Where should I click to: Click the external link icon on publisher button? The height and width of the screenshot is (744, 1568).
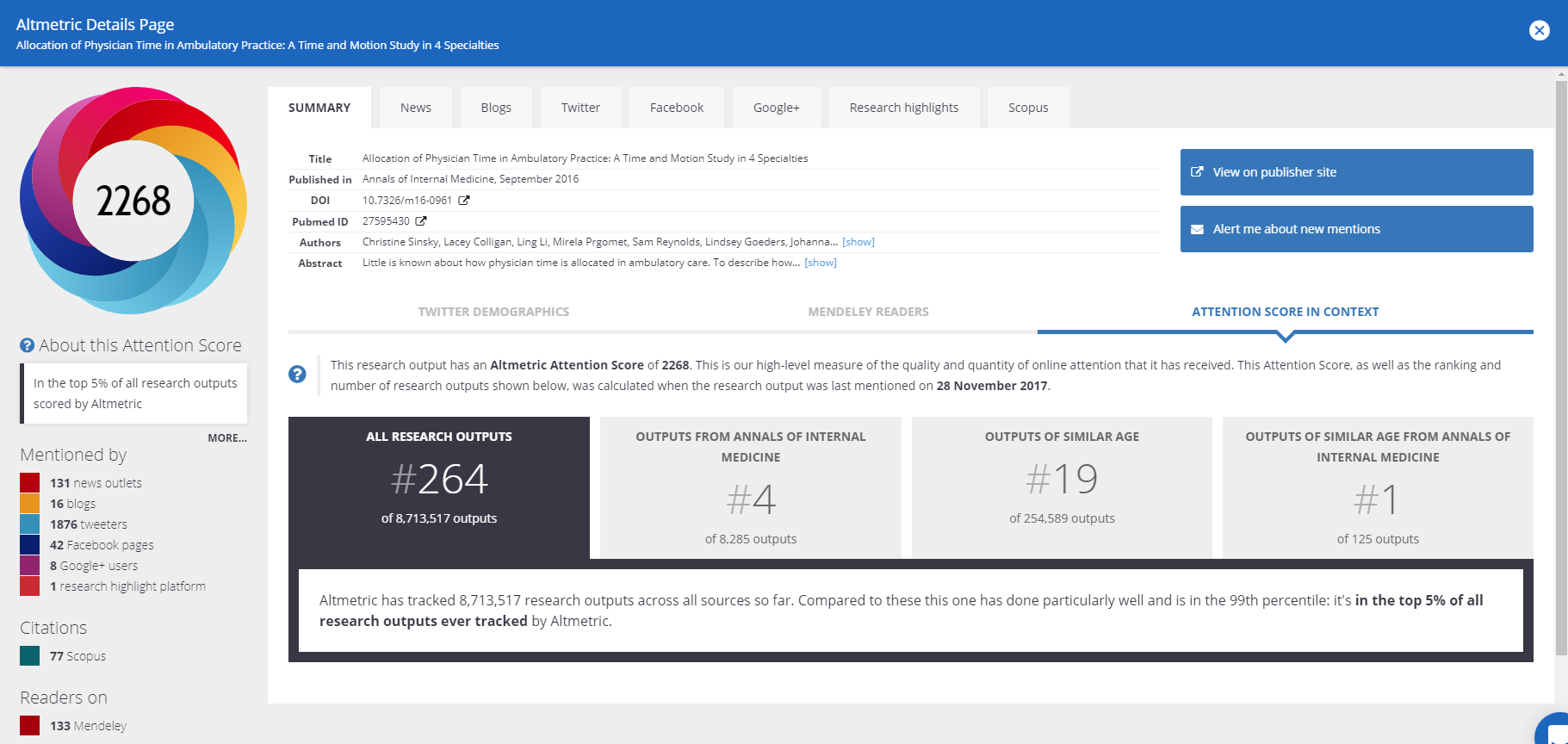coord(1197,172)
